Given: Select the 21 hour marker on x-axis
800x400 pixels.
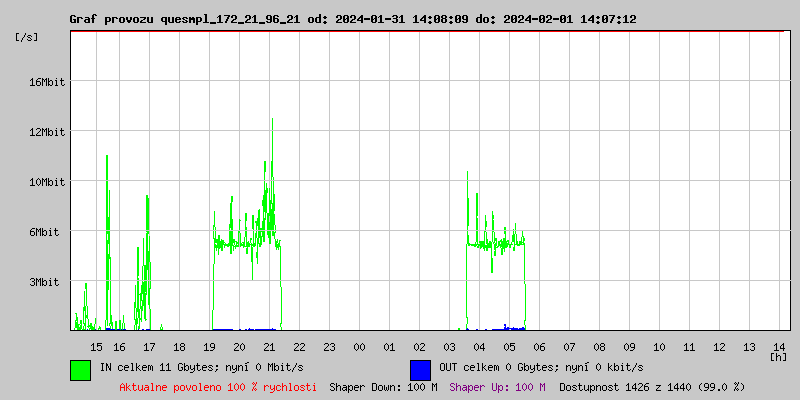Looking at the screenshot, I should [x=269, y=346].
